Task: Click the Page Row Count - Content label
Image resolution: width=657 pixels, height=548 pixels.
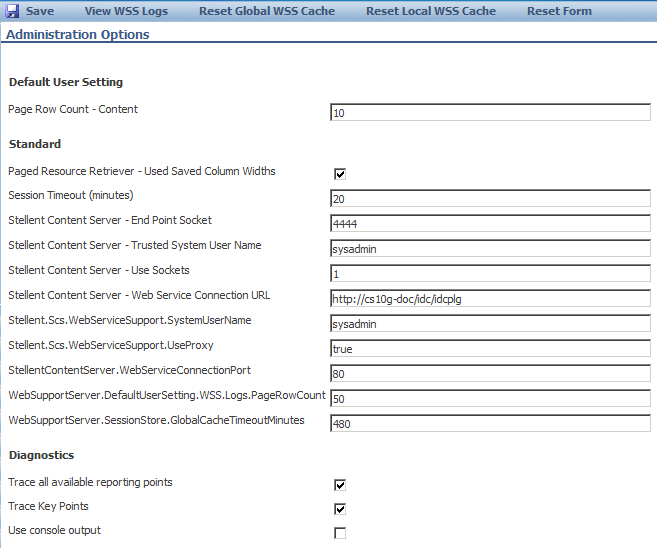Action: tap(73, 109)
